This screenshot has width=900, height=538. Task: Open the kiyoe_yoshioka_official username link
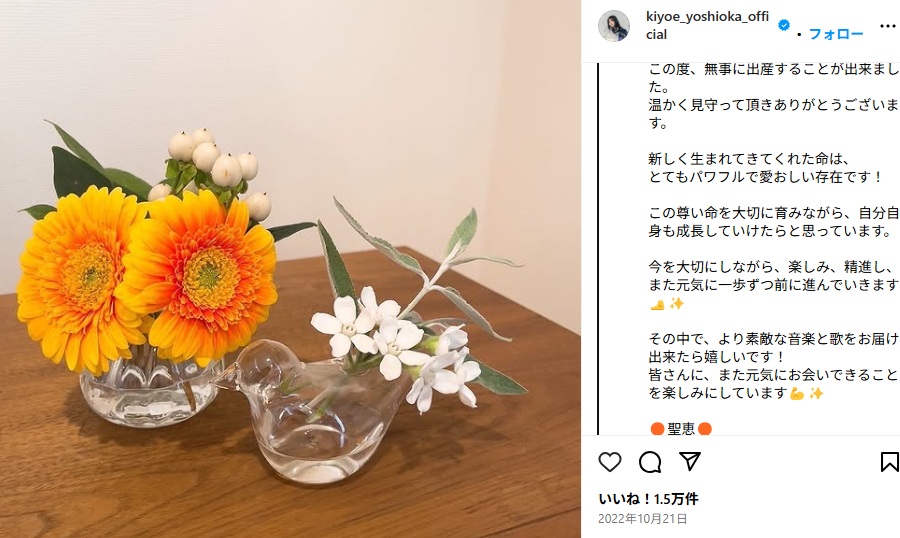pos(707,25)
